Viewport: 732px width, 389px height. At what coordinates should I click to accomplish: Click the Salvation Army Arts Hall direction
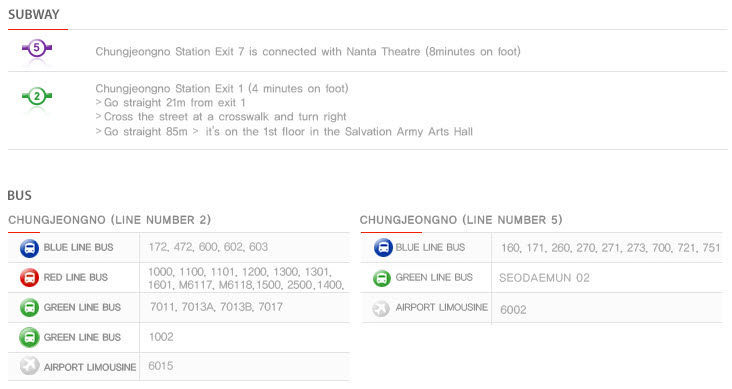(x=284, y=132)
